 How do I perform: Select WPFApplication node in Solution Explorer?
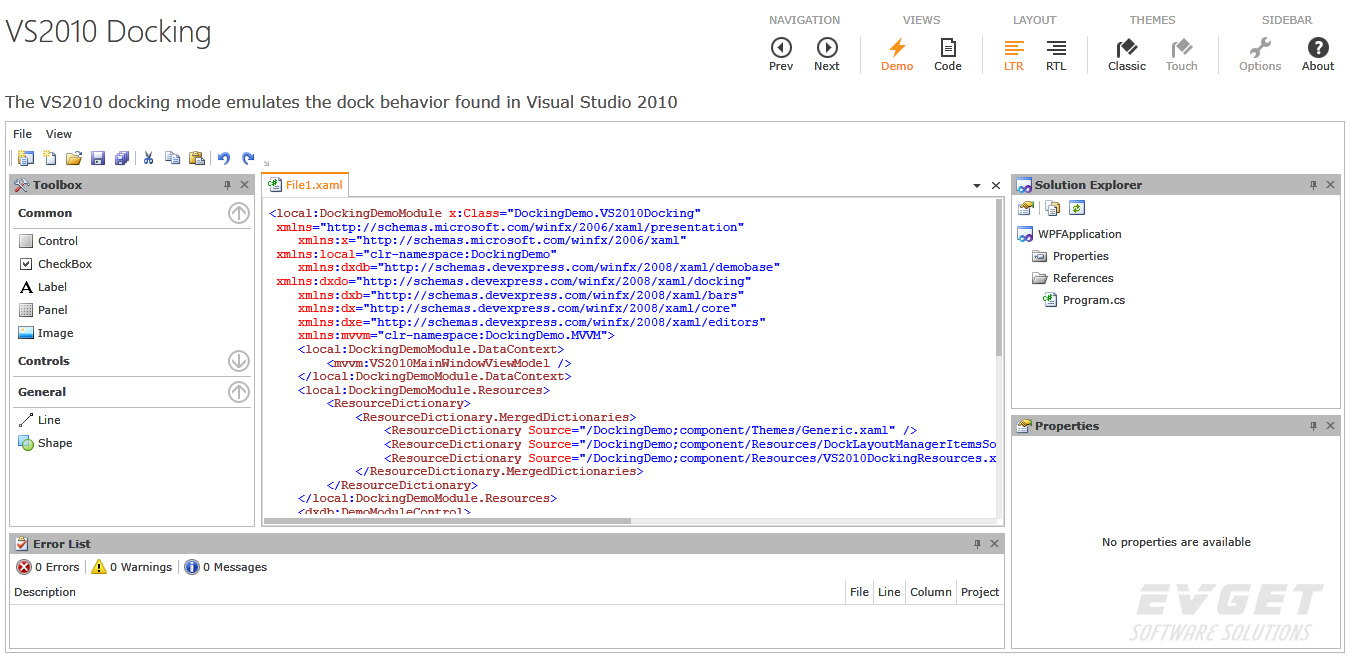(1069, 234)
